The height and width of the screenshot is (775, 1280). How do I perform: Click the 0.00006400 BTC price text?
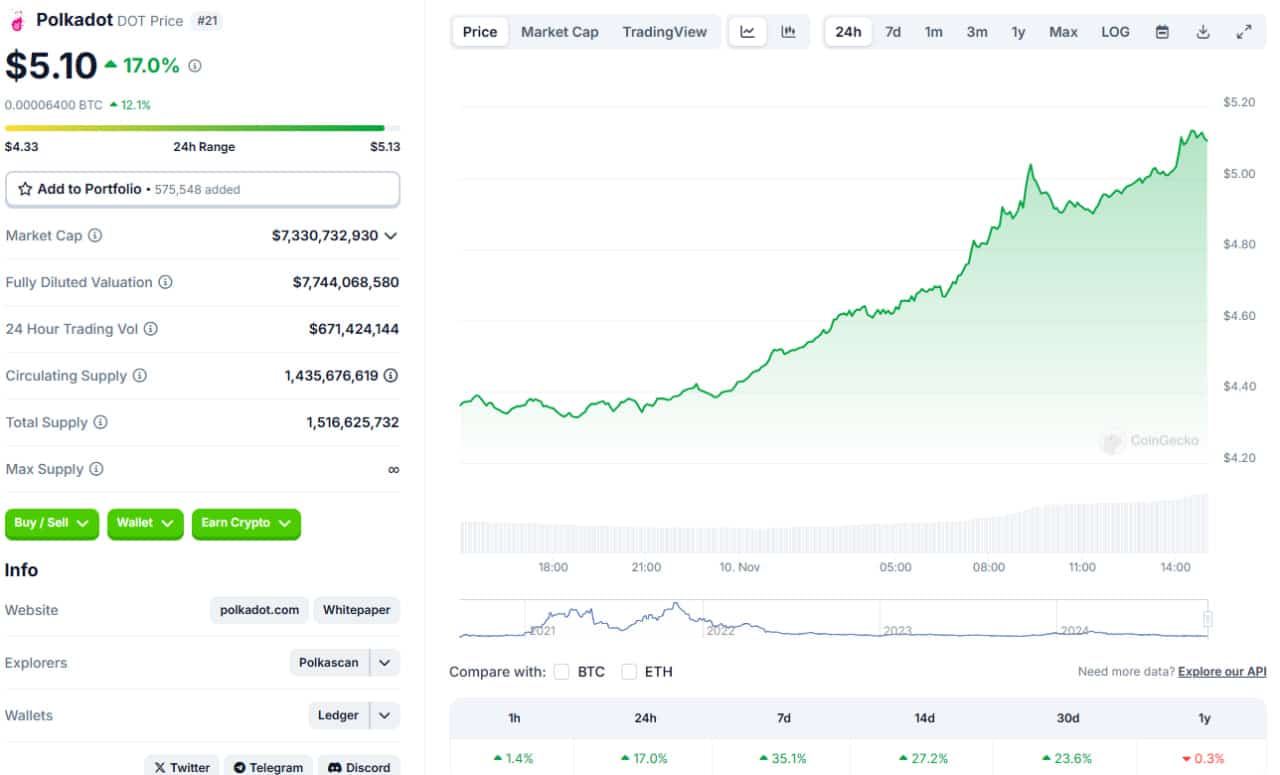54,105
